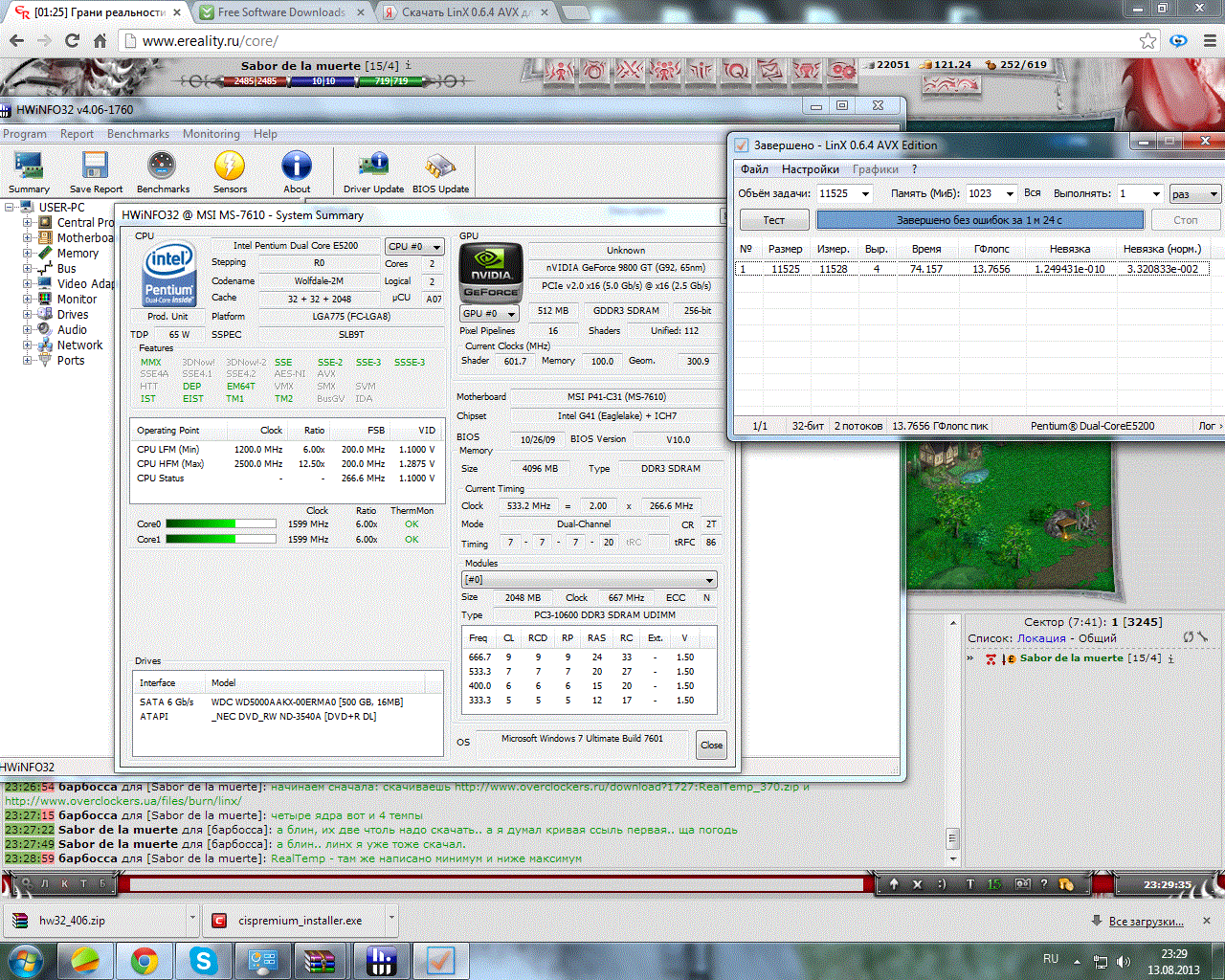Click the game settings gears icon
The width and height of the screenshot is (1225, 980).
coord(843,71)
